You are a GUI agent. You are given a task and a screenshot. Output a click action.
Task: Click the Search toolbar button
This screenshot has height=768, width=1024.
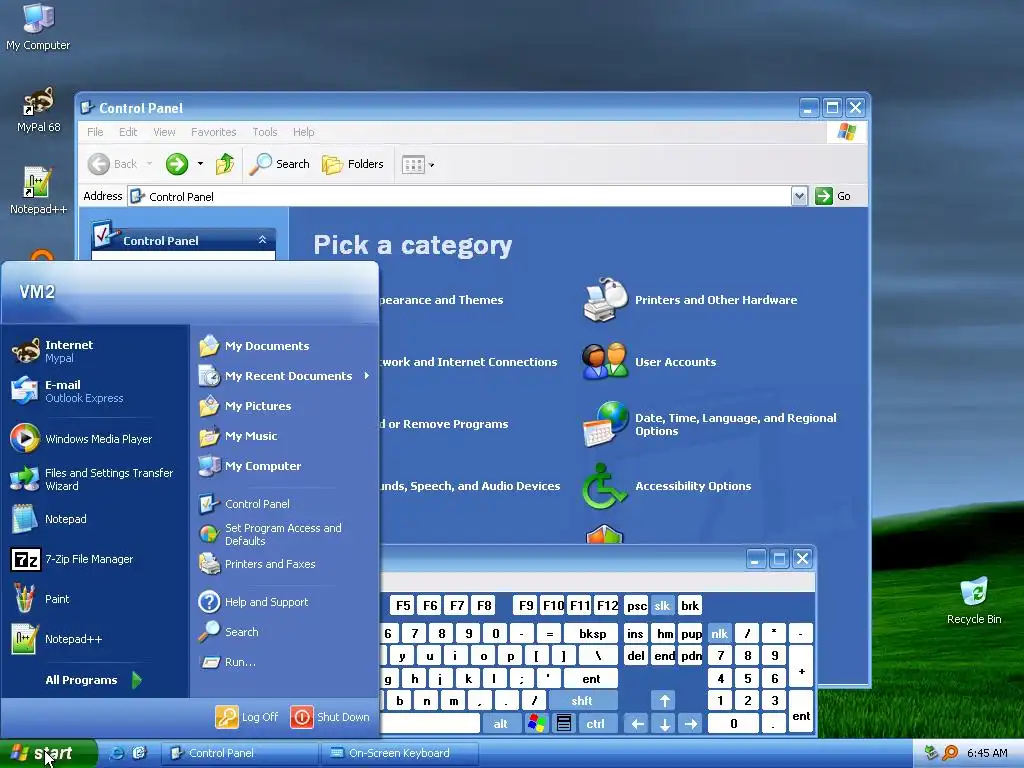click(x=280, y=164)
